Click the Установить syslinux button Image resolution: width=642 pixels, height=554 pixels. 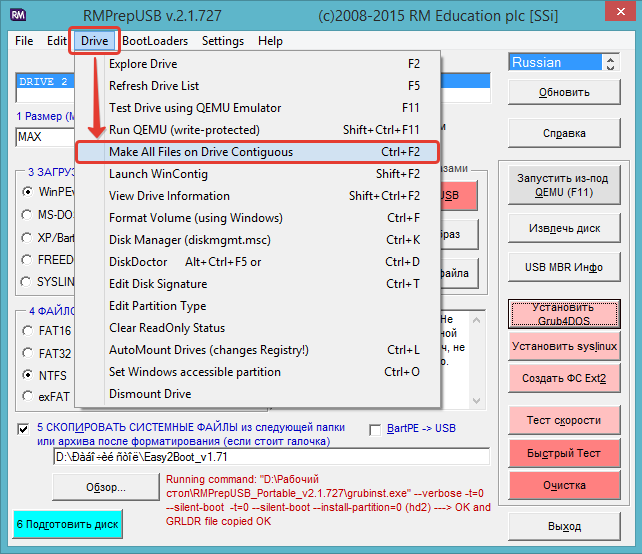(564, 346)
